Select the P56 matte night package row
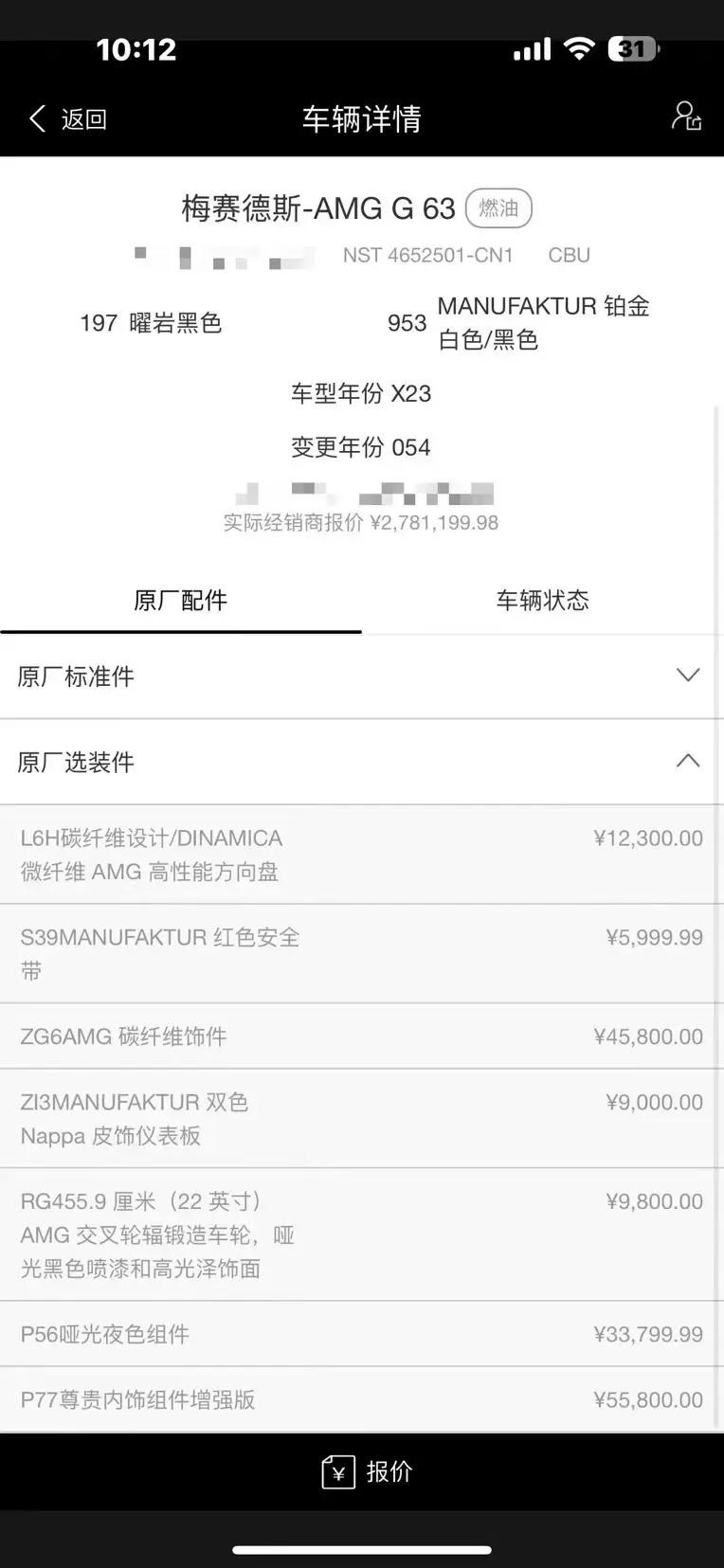Image resolution: width=724 pixels, height=1568 pixels. pos(360,1334)
